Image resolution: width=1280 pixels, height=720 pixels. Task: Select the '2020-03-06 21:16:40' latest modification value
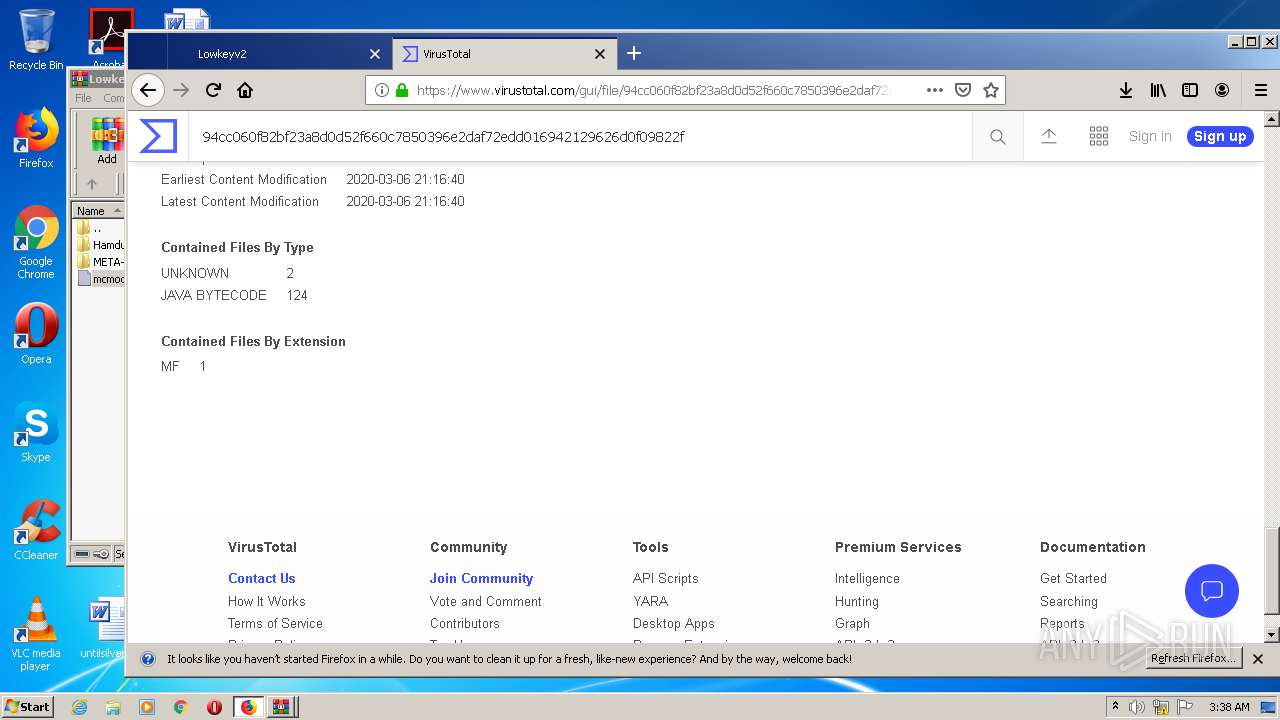(x=405, y=201)
